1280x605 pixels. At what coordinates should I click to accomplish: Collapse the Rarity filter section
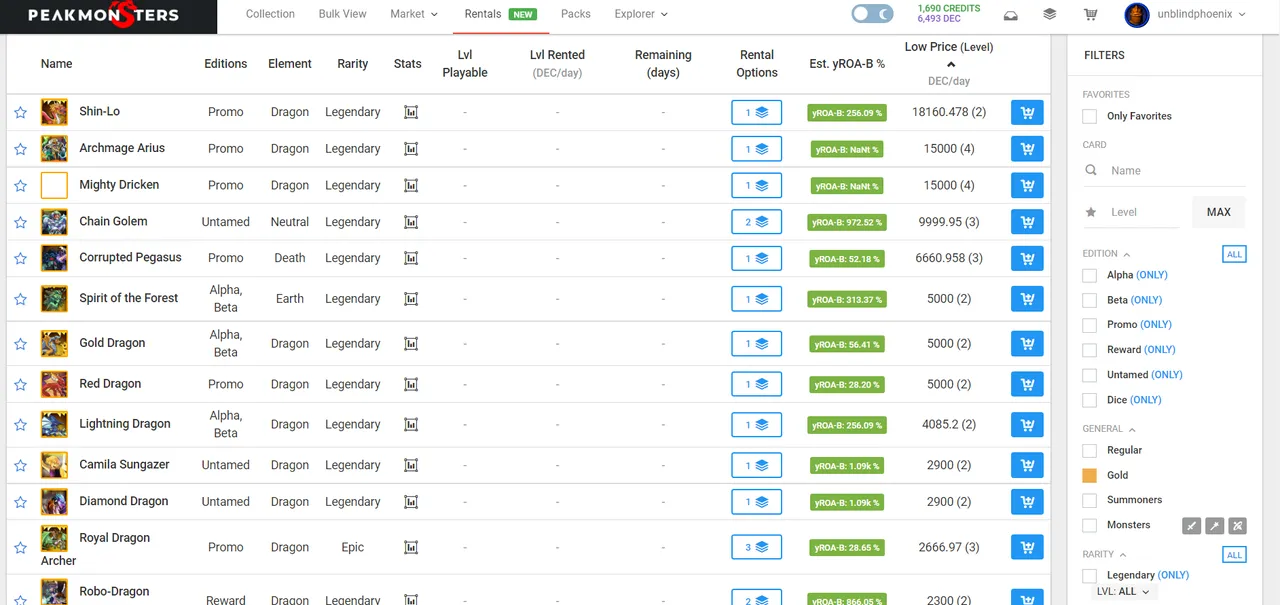coord(1104,554)
